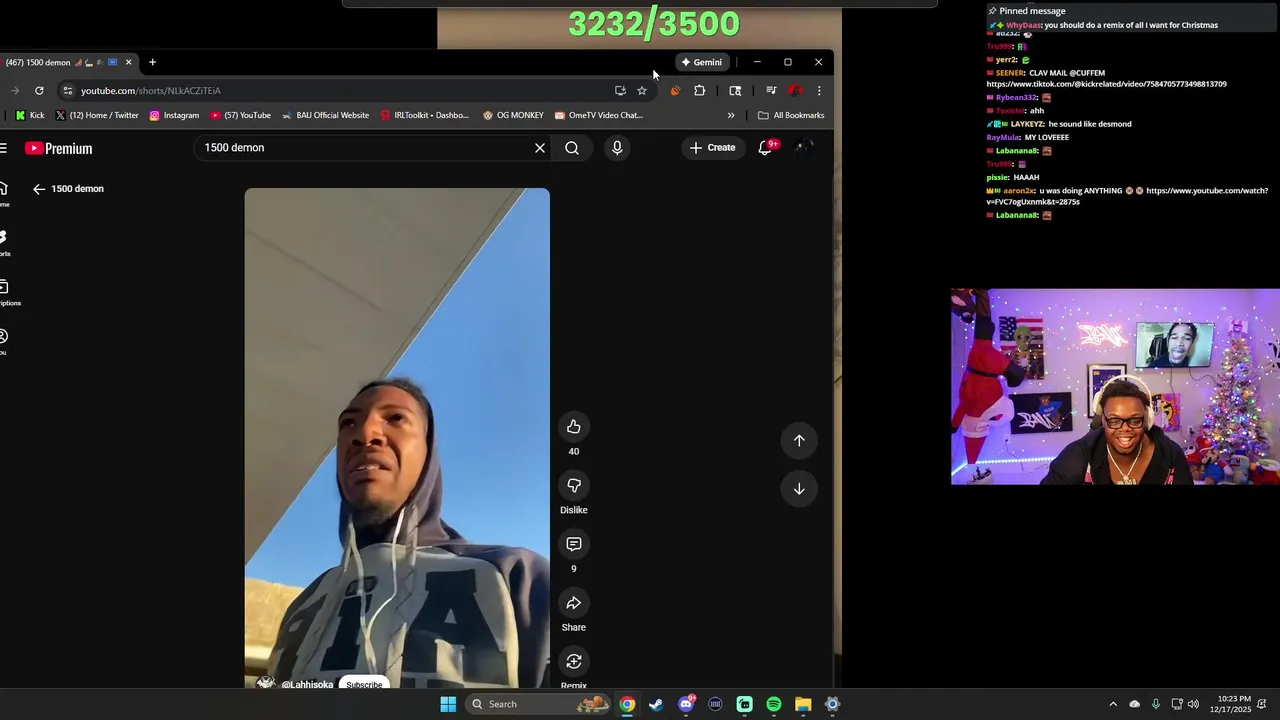Open TikTok link in SEENER chat message
Image resolution: width=1280 pixels, height=720 pixels.
point(1106,84)
